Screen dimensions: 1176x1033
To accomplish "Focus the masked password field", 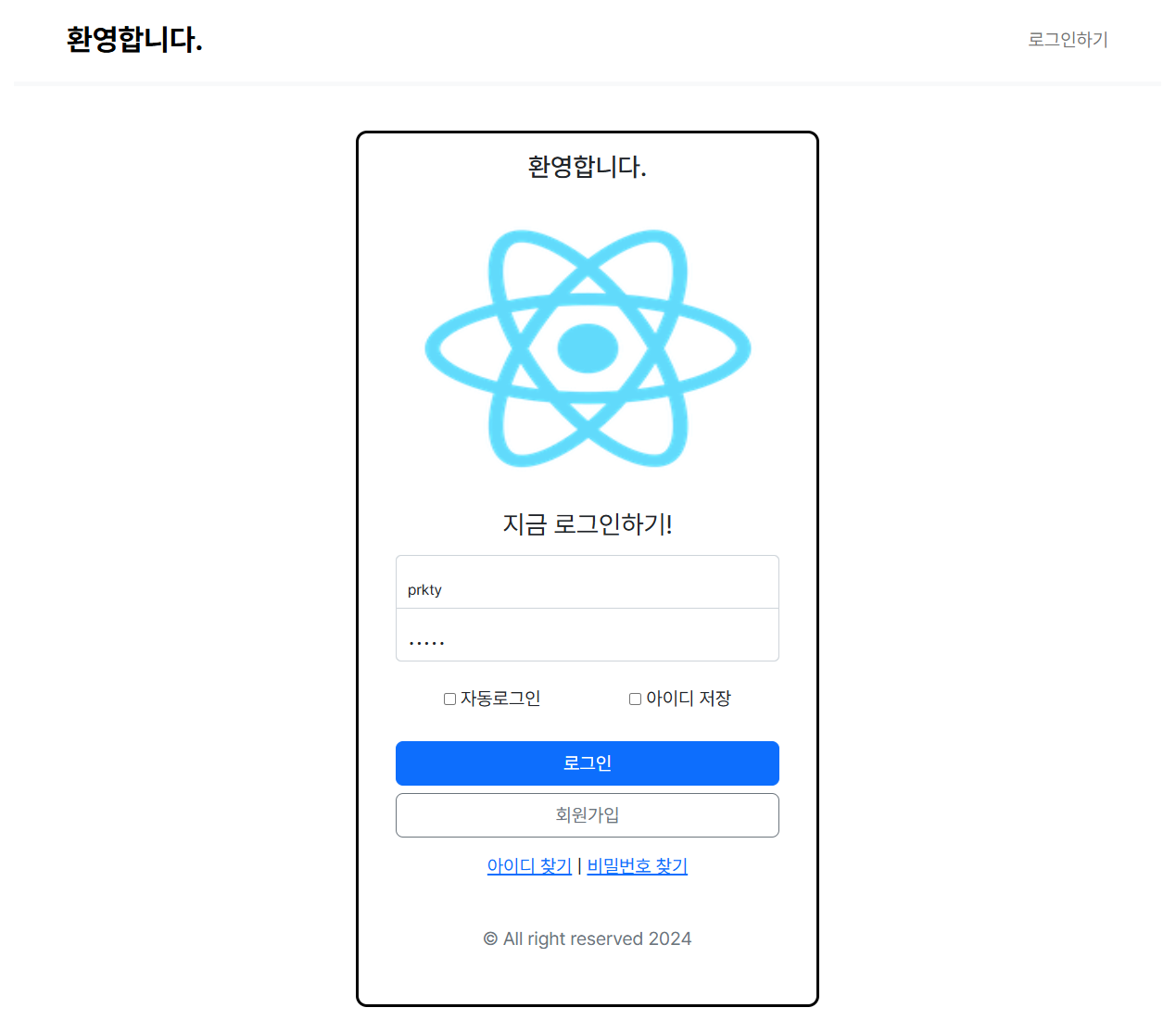I will (588, 635).
